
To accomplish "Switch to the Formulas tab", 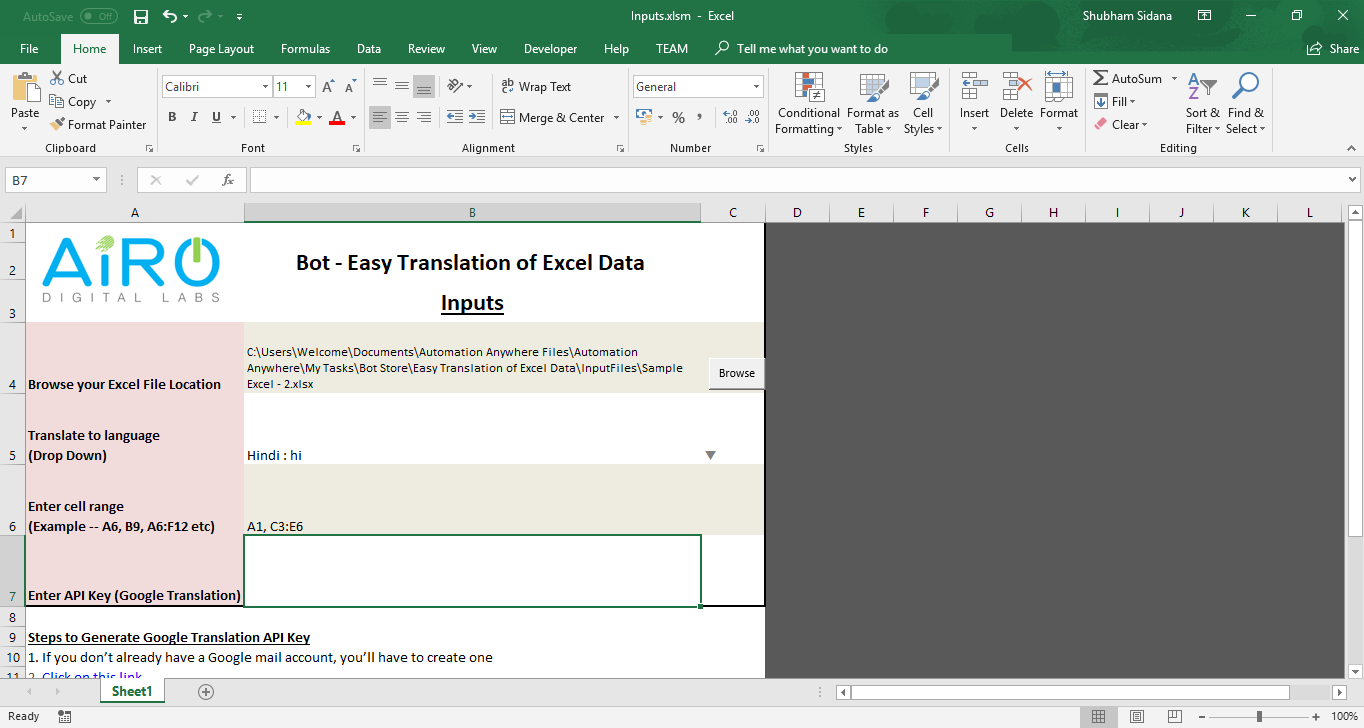I will pos(305,49).
